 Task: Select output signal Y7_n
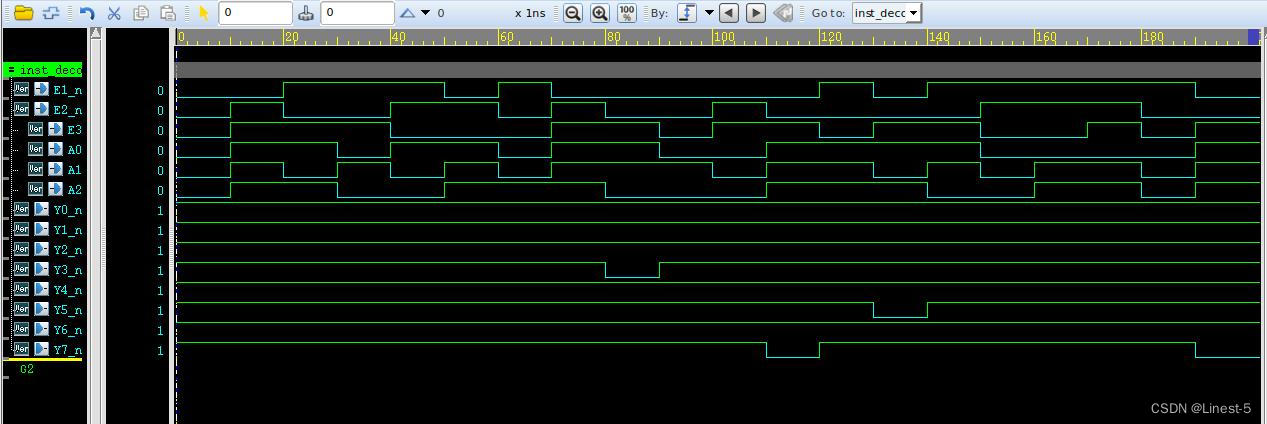point(67,350)
